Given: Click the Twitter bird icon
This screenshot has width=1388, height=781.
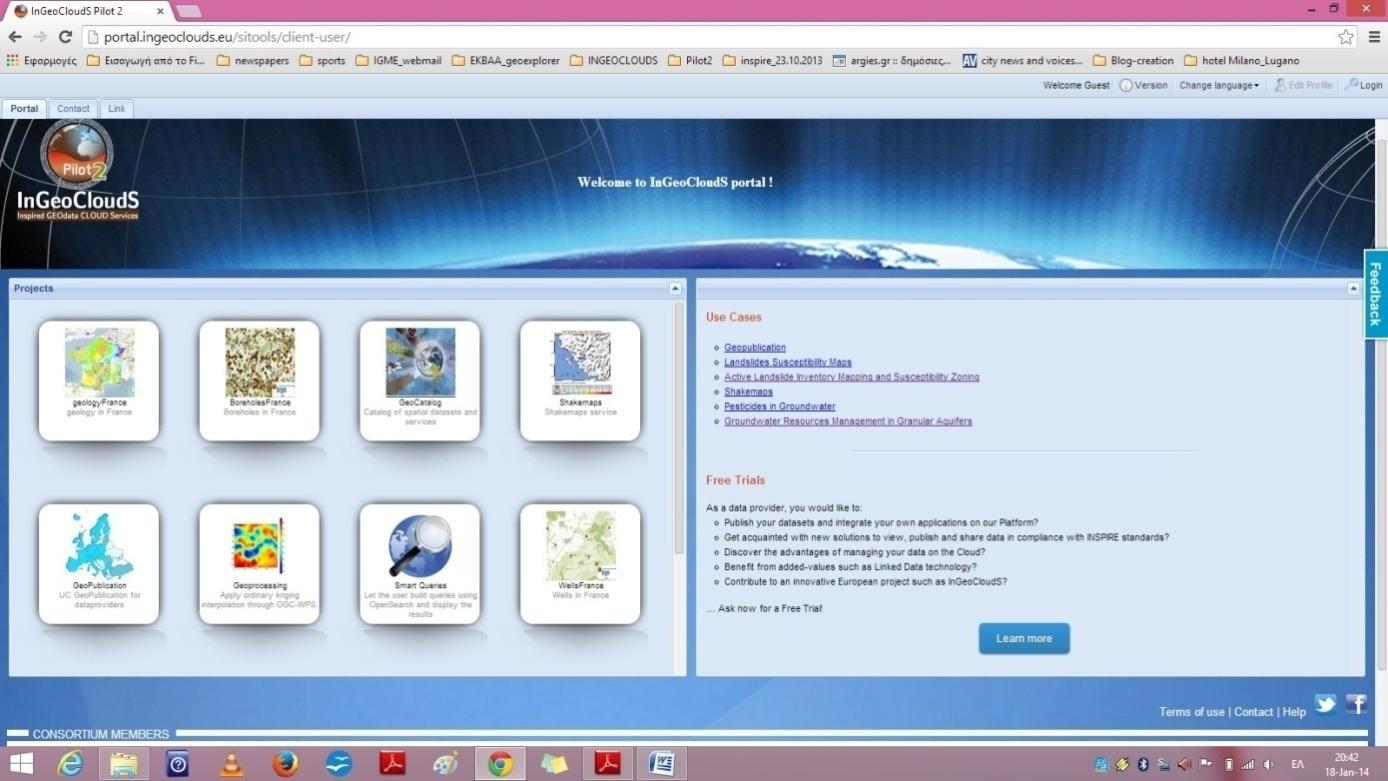Looking at the screenshot, I should tap(1325, 705).
